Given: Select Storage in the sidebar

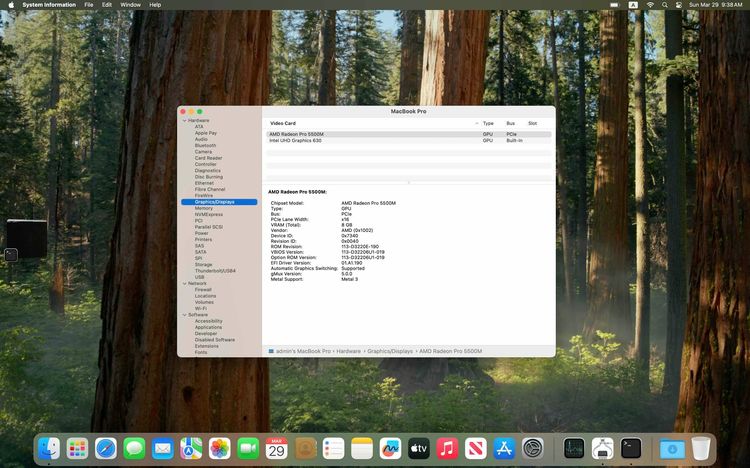Looking at the screenshot, I should point(203,265).
